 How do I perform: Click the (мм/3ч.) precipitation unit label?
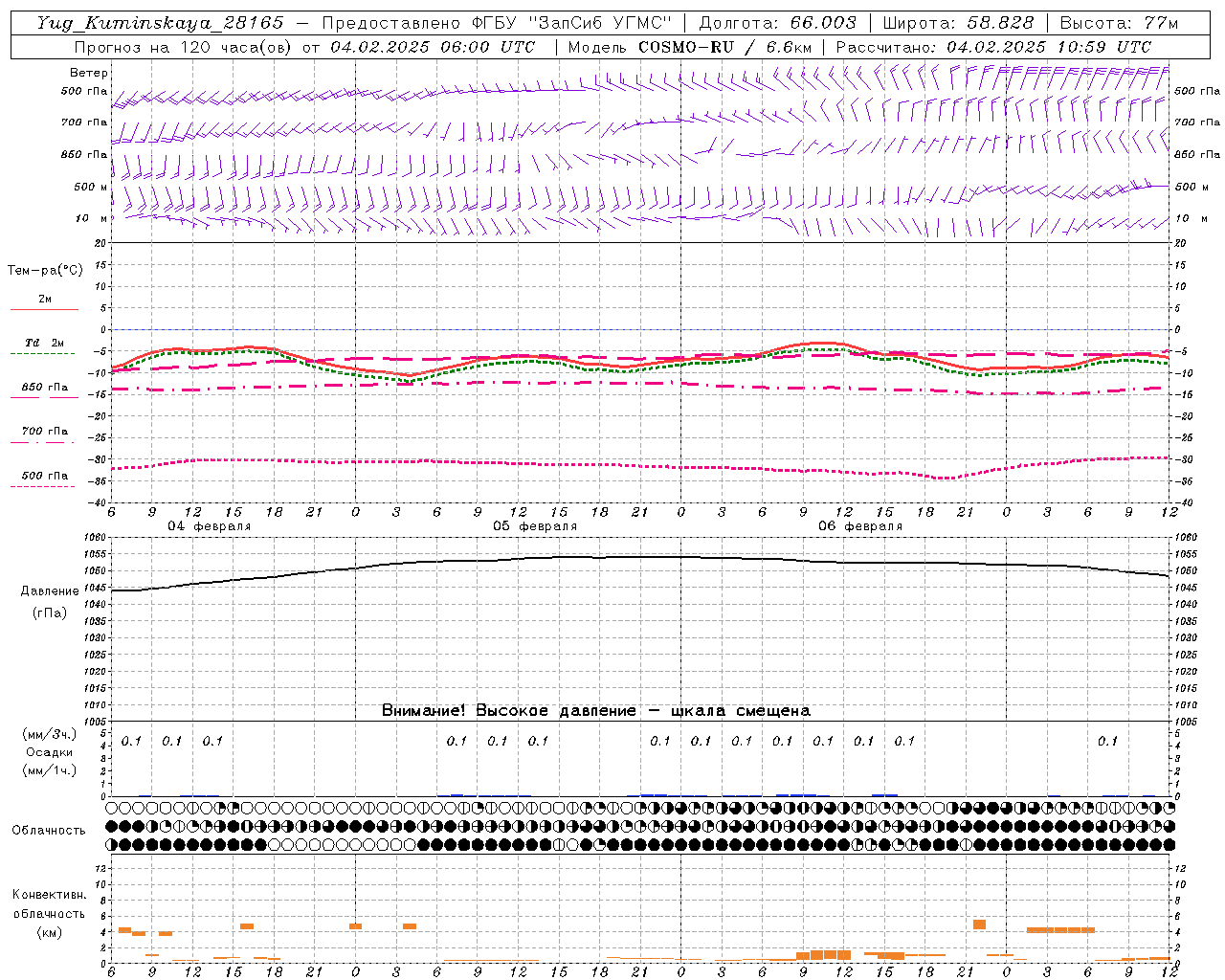(50, 734)
